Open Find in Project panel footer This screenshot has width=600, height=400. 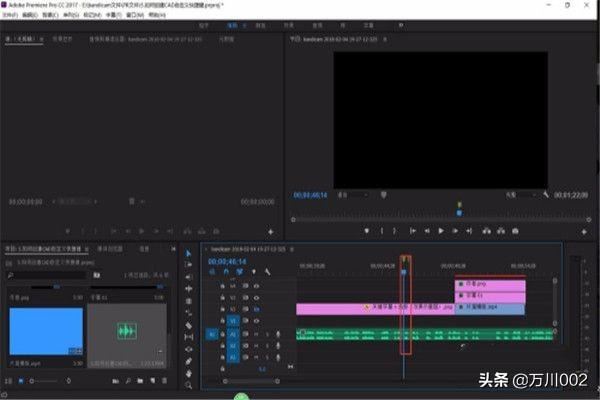coord(128,381)
